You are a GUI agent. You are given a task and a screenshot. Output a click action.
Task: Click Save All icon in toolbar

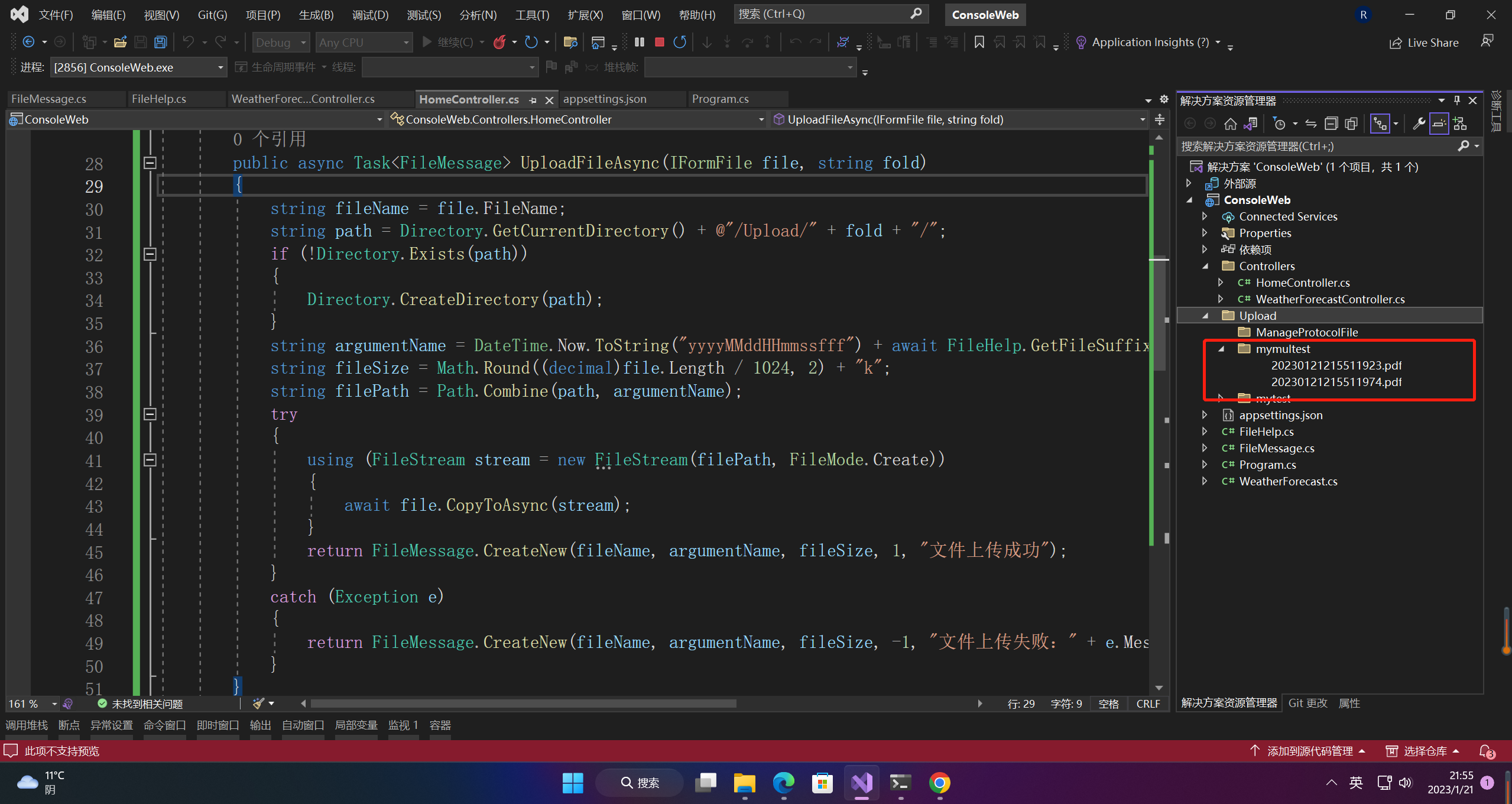pyautogui.click(x=160, y=42)
